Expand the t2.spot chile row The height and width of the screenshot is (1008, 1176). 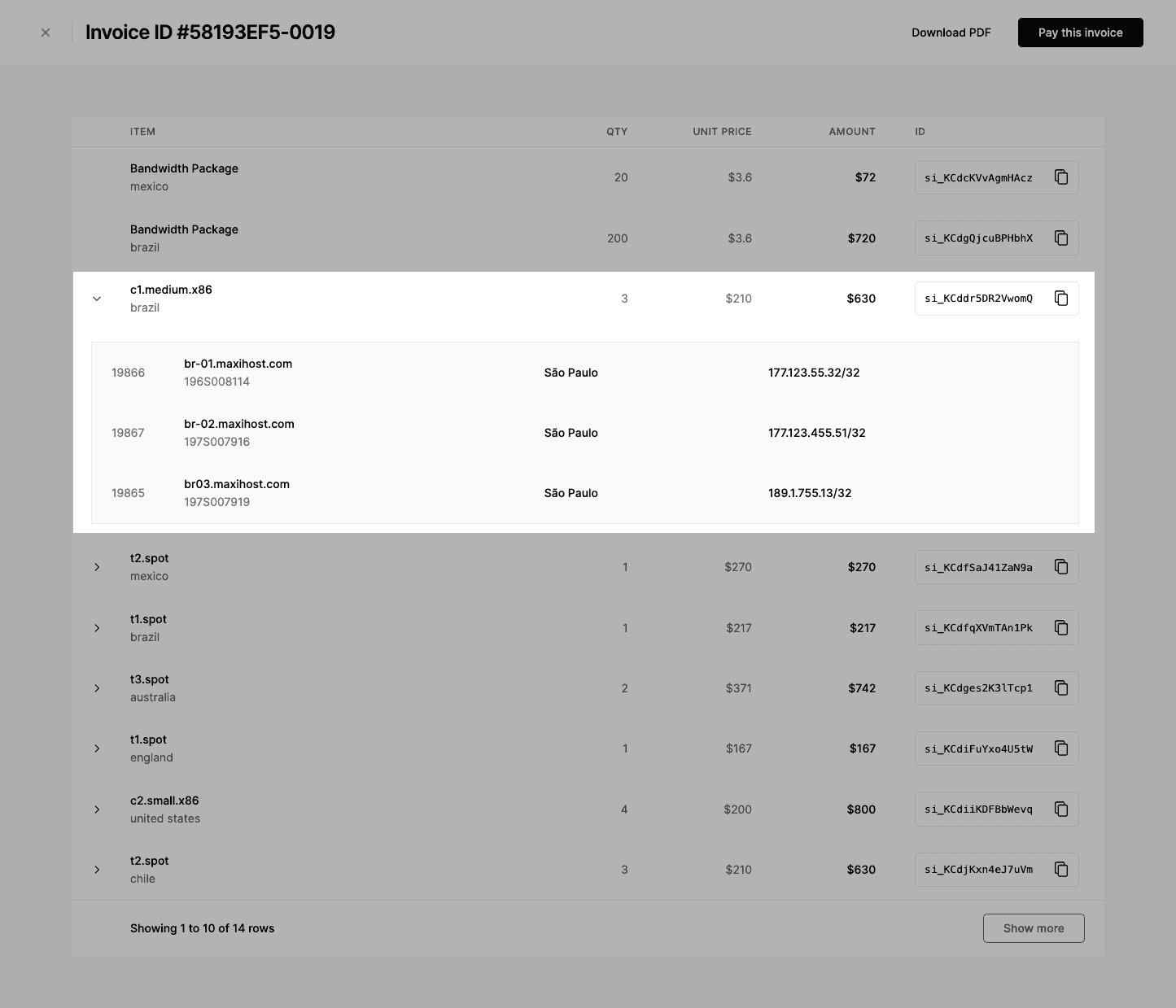click(97, 869)
